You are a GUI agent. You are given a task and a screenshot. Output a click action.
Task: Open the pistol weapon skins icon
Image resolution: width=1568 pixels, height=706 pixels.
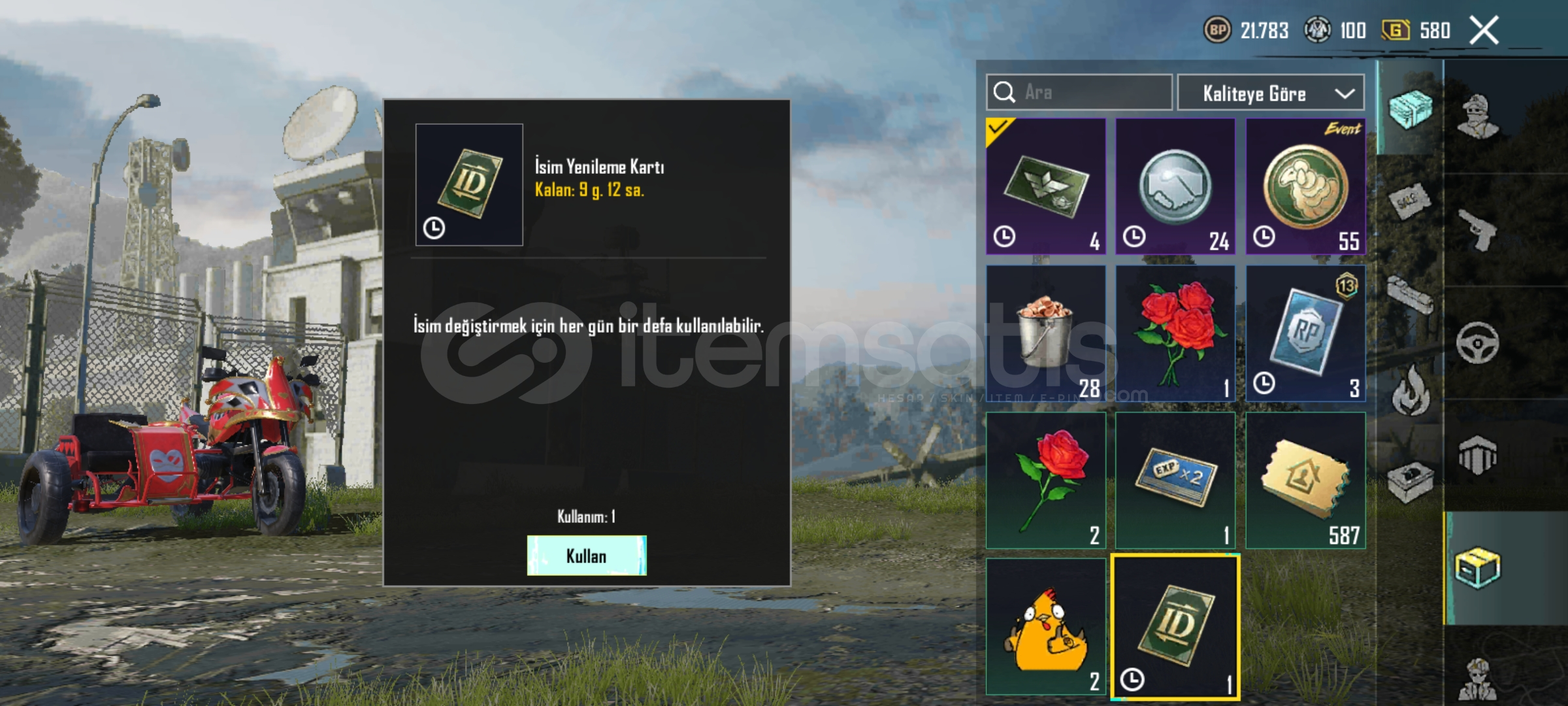(1478, 229)
